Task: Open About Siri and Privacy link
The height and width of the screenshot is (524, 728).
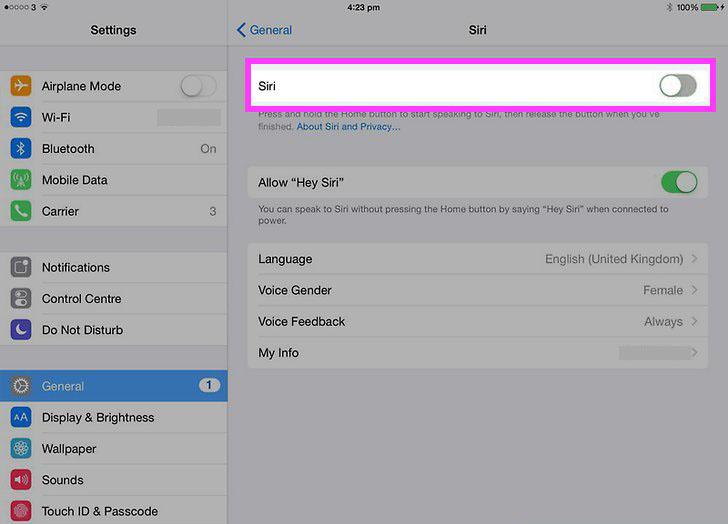Action: coord(348,126)
